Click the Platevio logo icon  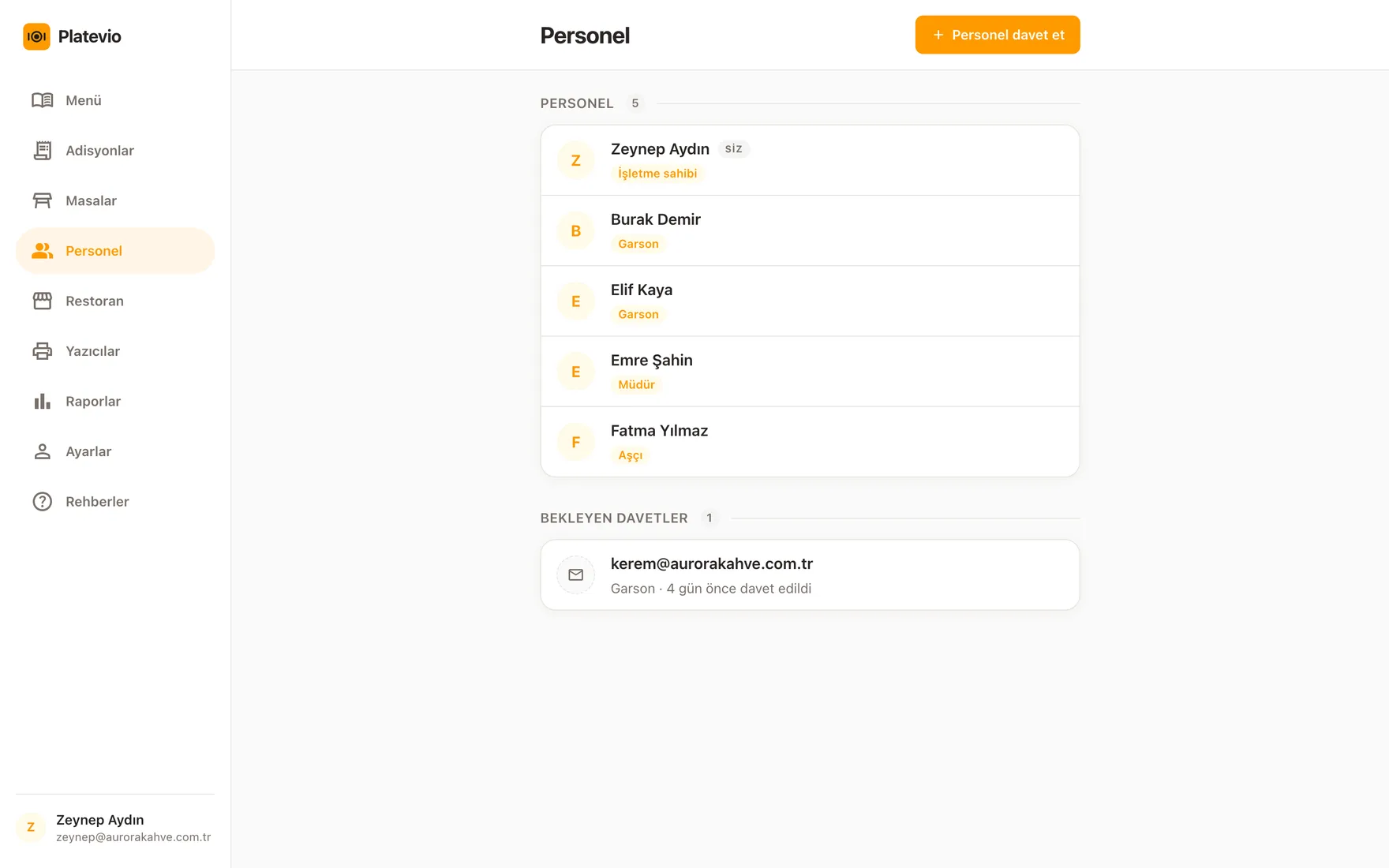tap(36, 36)
